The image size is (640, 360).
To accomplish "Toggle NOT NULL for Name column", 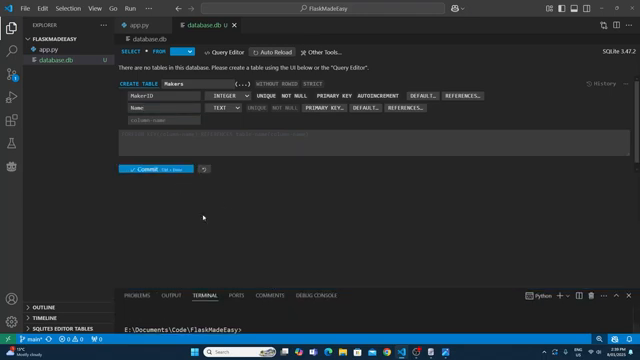I will 284,108.
